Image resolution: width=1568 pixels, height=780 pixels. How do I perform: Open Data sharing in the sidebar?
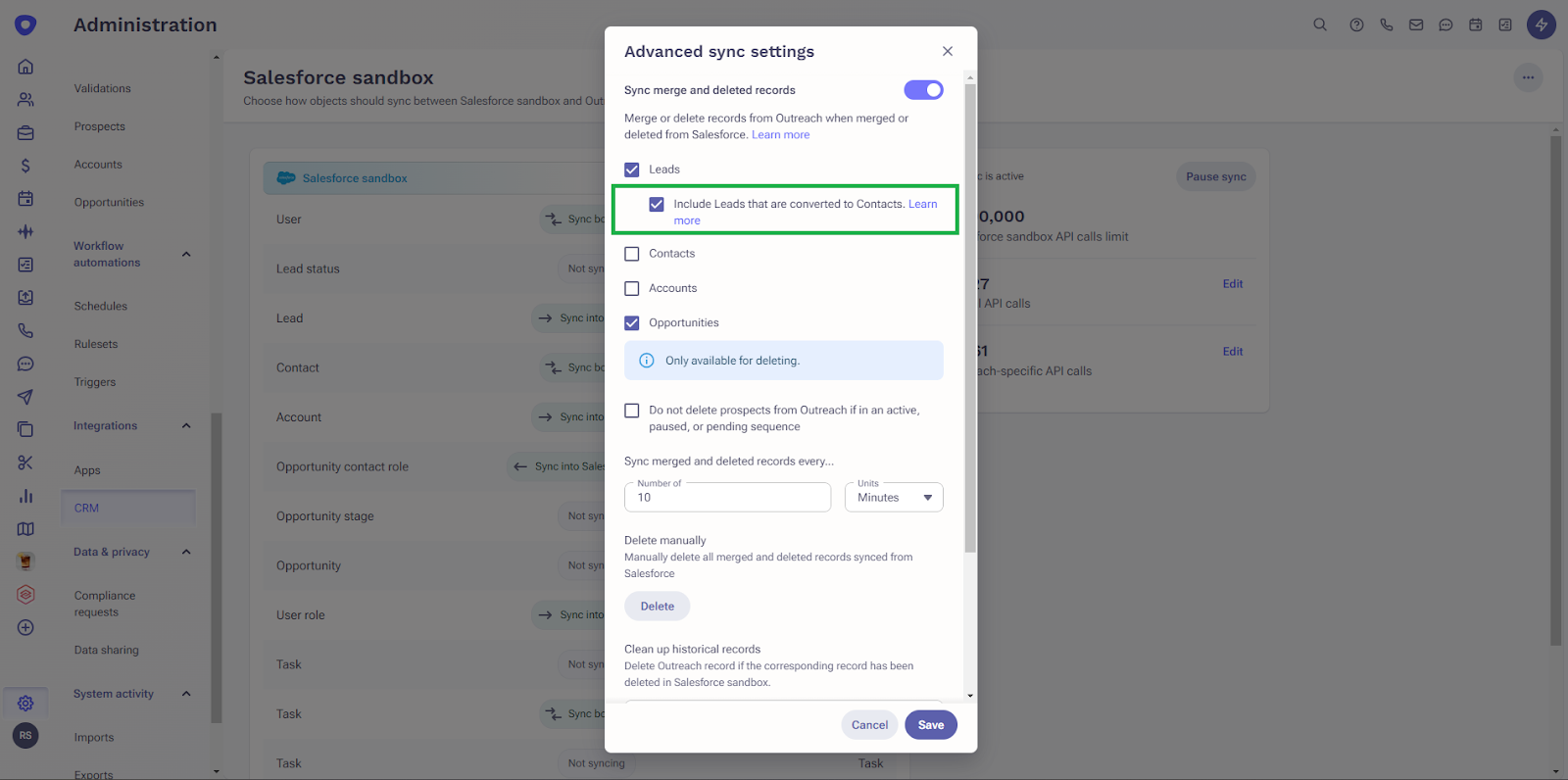tap(107, 650)
